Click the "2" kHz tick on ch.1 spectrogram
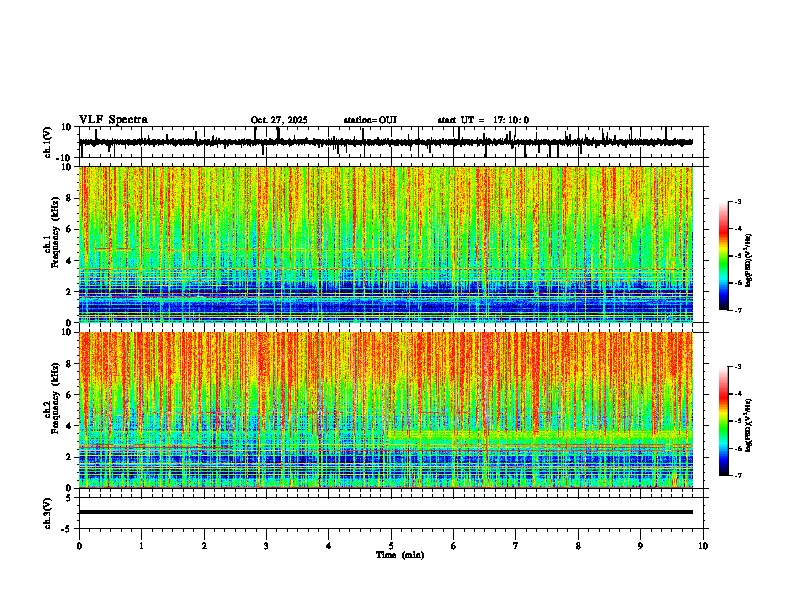Screen dimensions: 792x612 tap(70, 291)
